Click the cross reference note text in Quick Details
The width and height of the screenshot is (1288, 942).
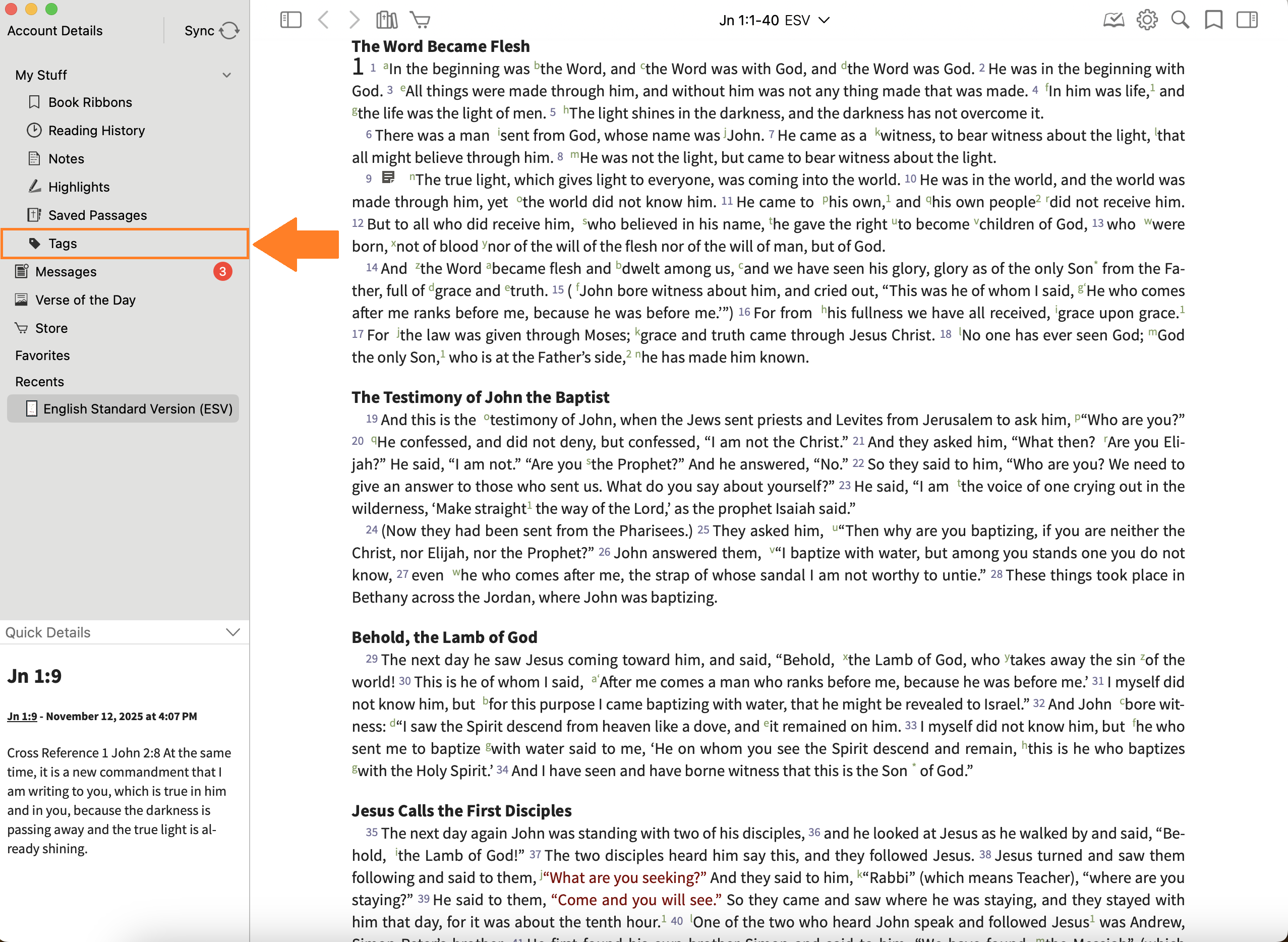pyautogui.click(x=119, y=801)
